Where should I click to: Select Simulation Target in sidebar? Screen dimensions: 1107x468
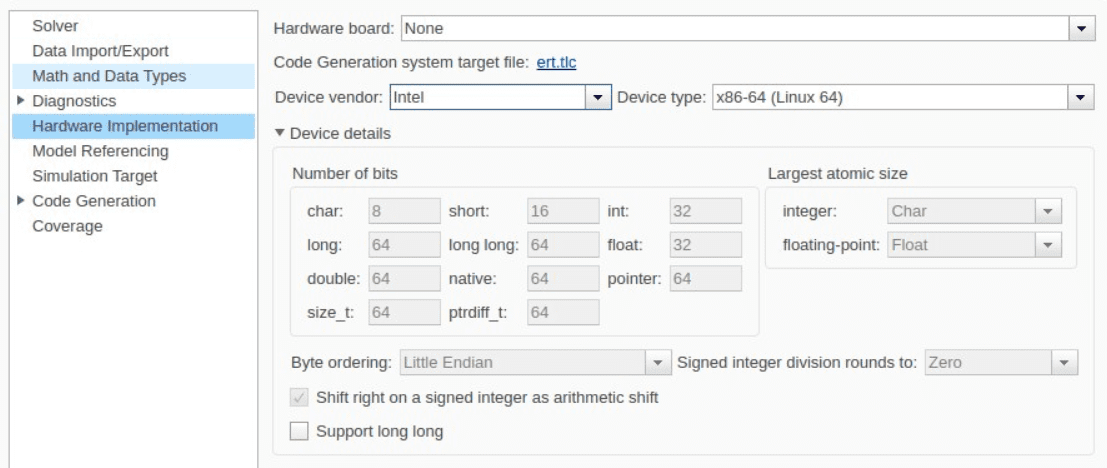click(95, 176)
